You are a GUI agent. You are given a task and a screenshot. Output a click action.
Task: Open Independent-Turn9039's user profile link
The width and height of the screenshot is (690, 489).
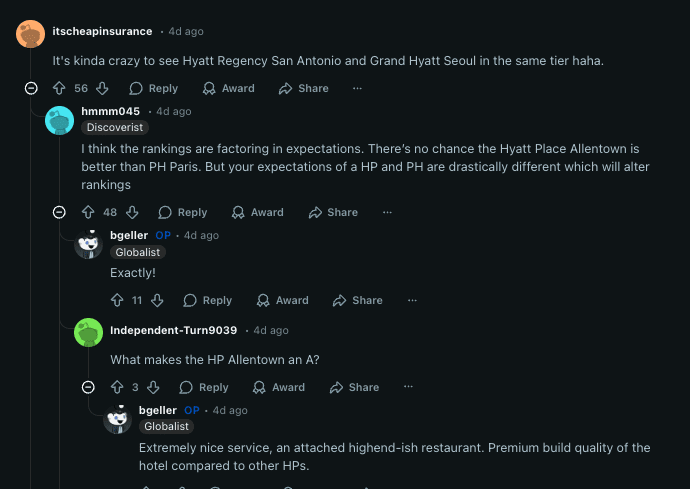(x=173, y=330)
